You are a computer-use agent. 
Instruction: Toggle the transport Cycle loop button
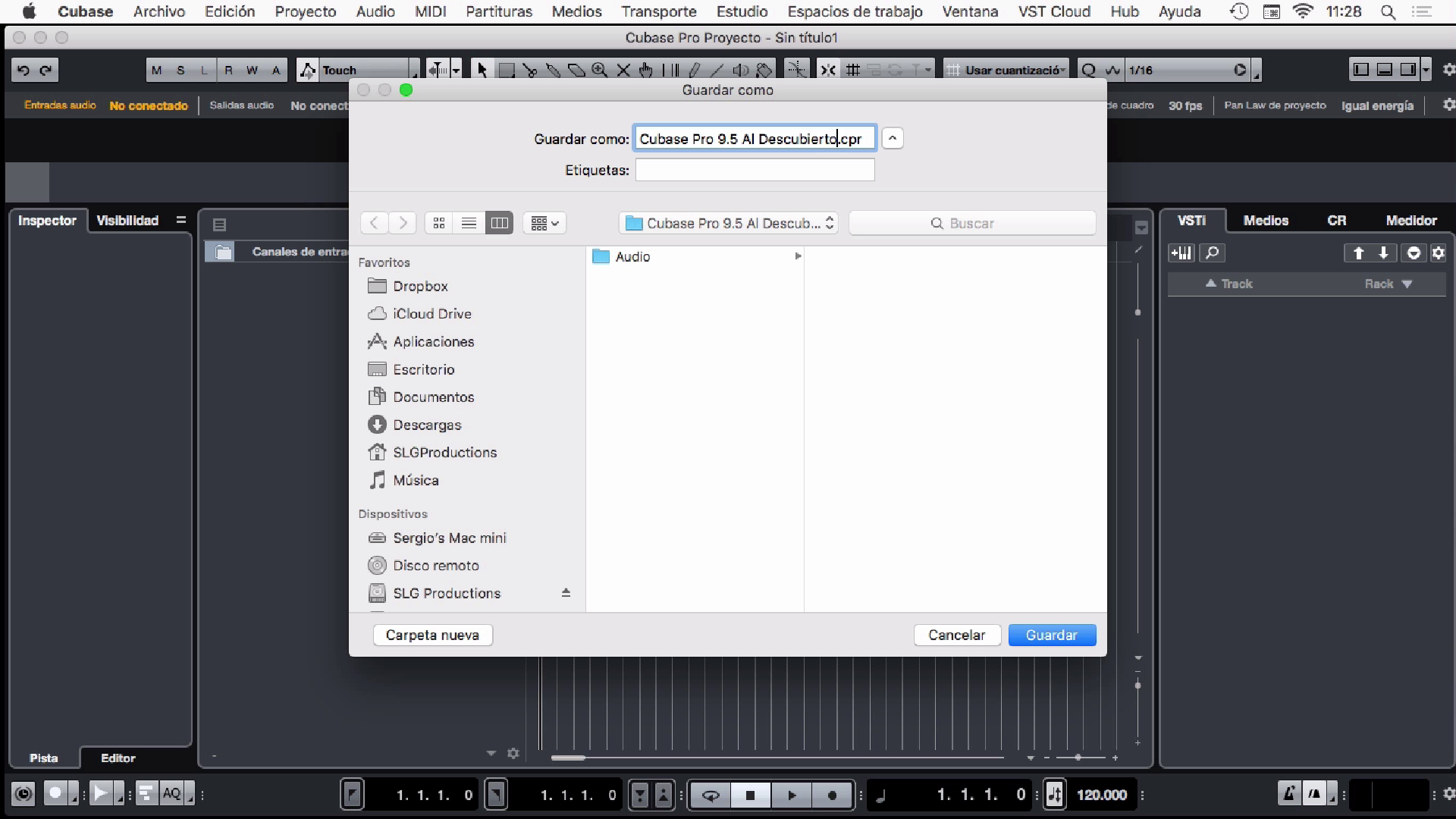[711, 795]
